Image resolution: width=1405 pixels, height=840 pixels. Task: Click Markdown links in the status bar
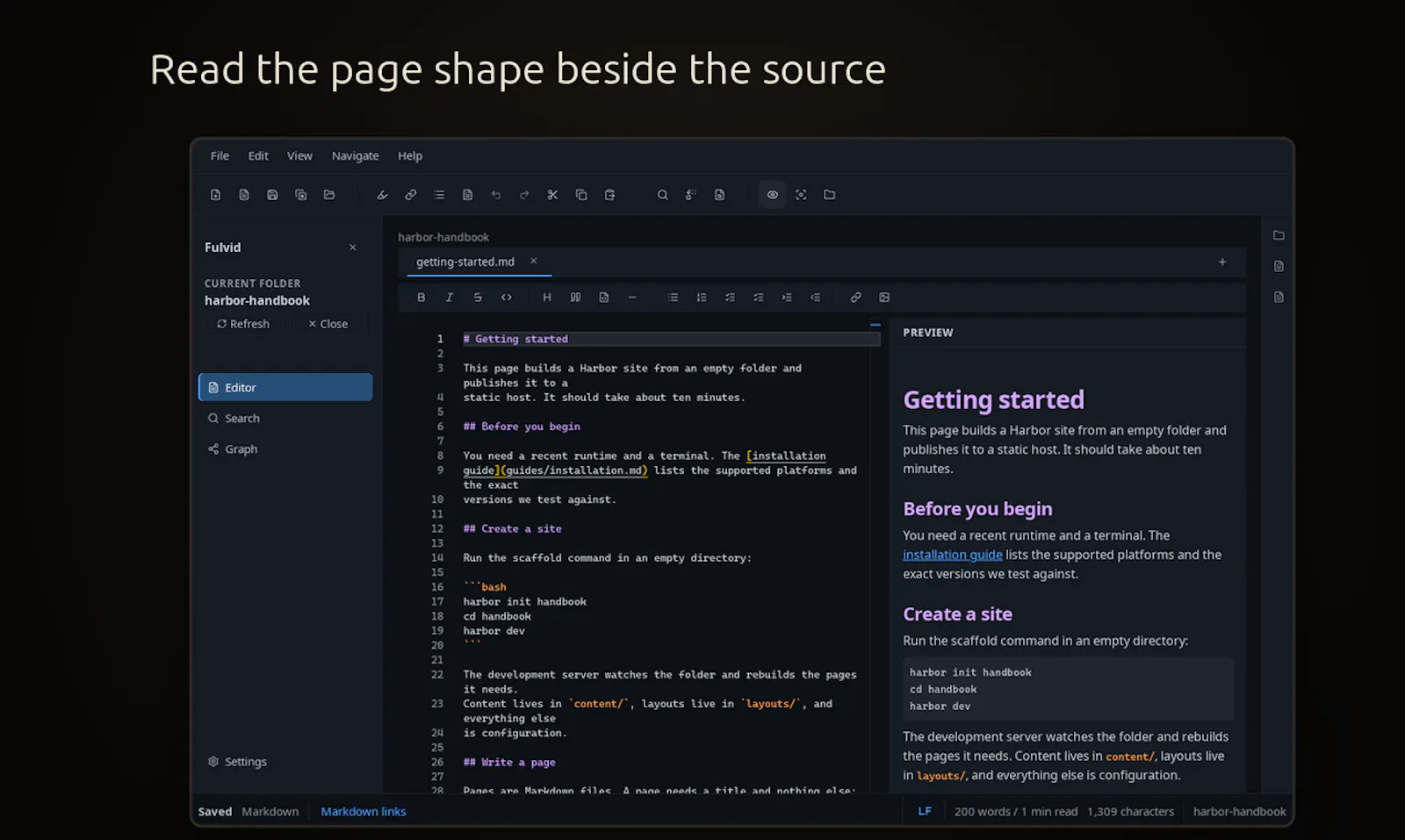pyautogui.click(x=364, y=812)
